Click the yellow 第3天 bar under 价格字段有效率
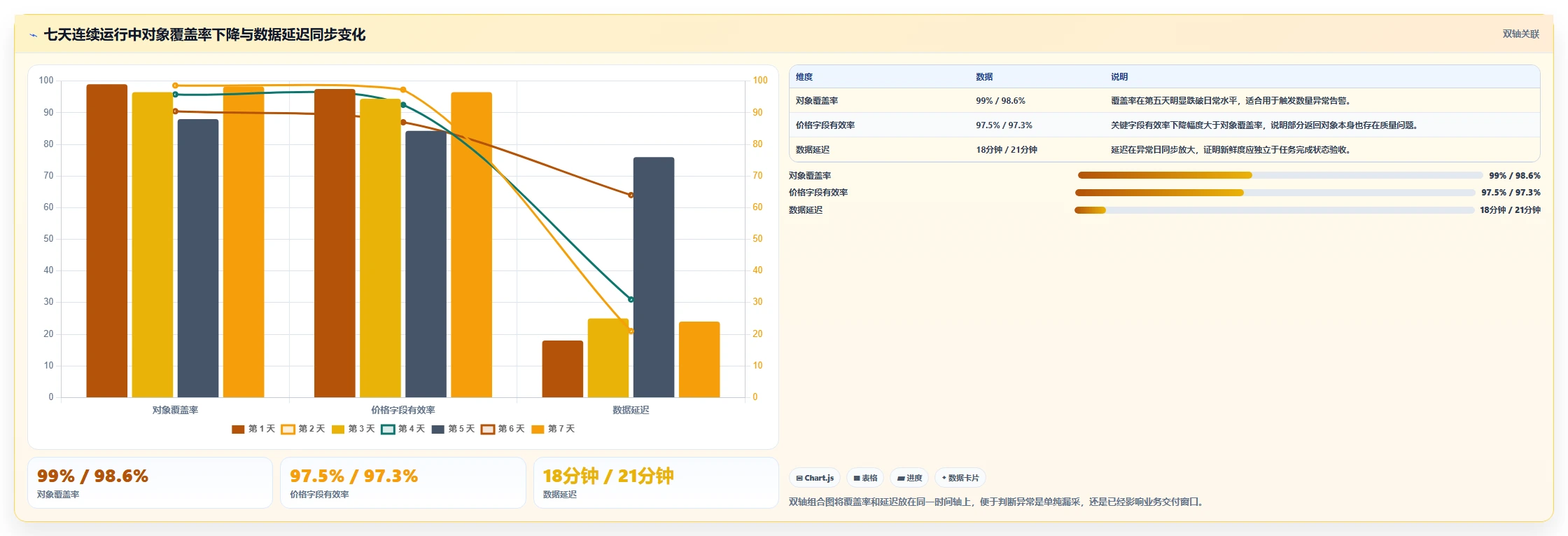1568x536 pixels. [380, 248]
